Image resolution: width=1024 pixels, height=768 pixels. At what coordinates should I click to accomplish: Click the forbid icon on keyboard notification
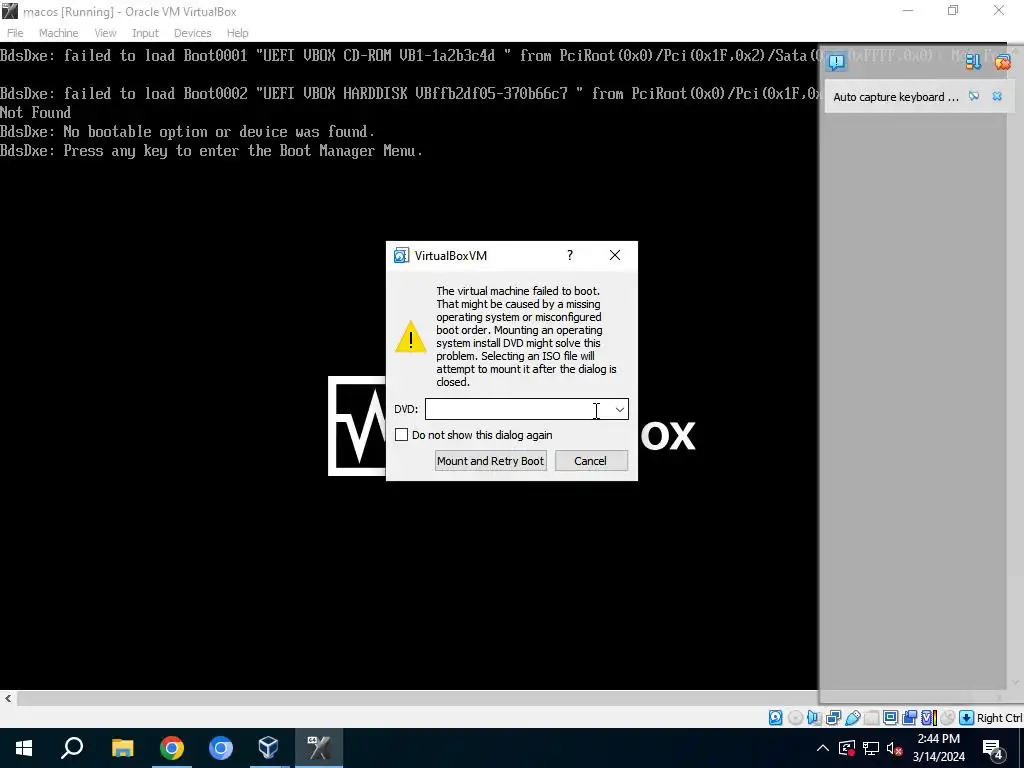click(974, 96)
